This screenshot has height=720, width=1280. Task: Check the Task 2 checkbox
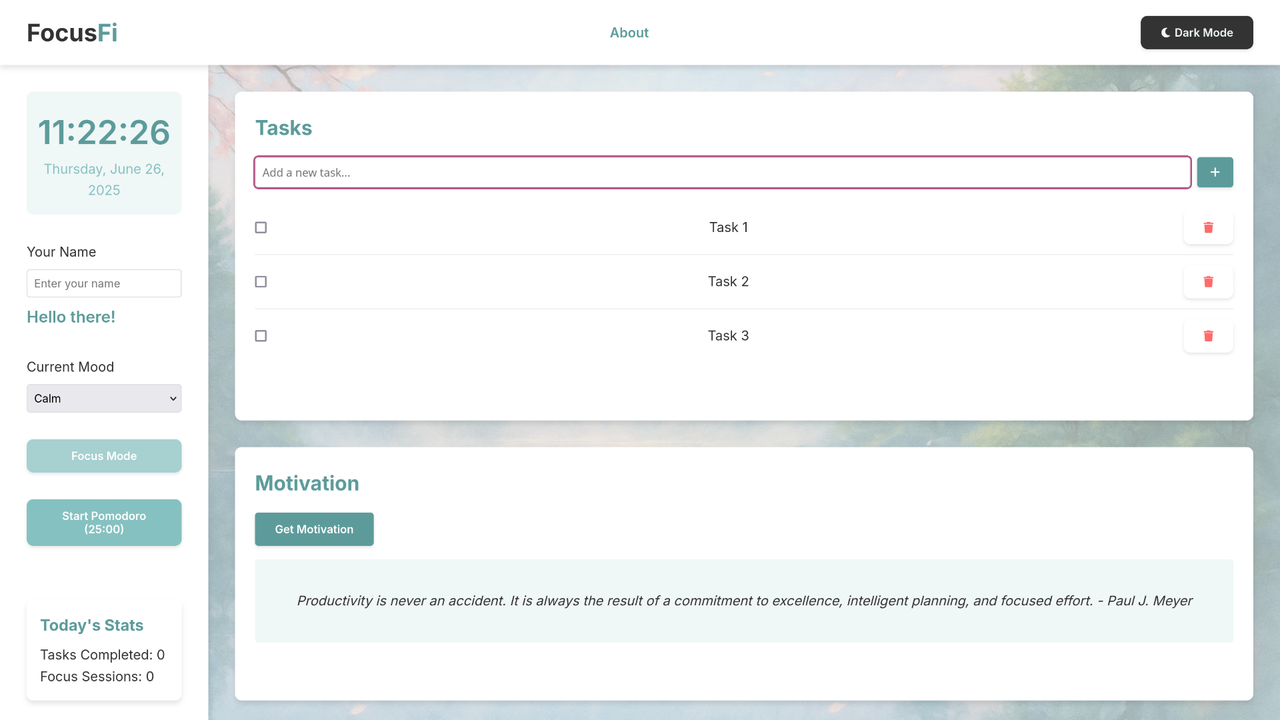click(261, 282)
